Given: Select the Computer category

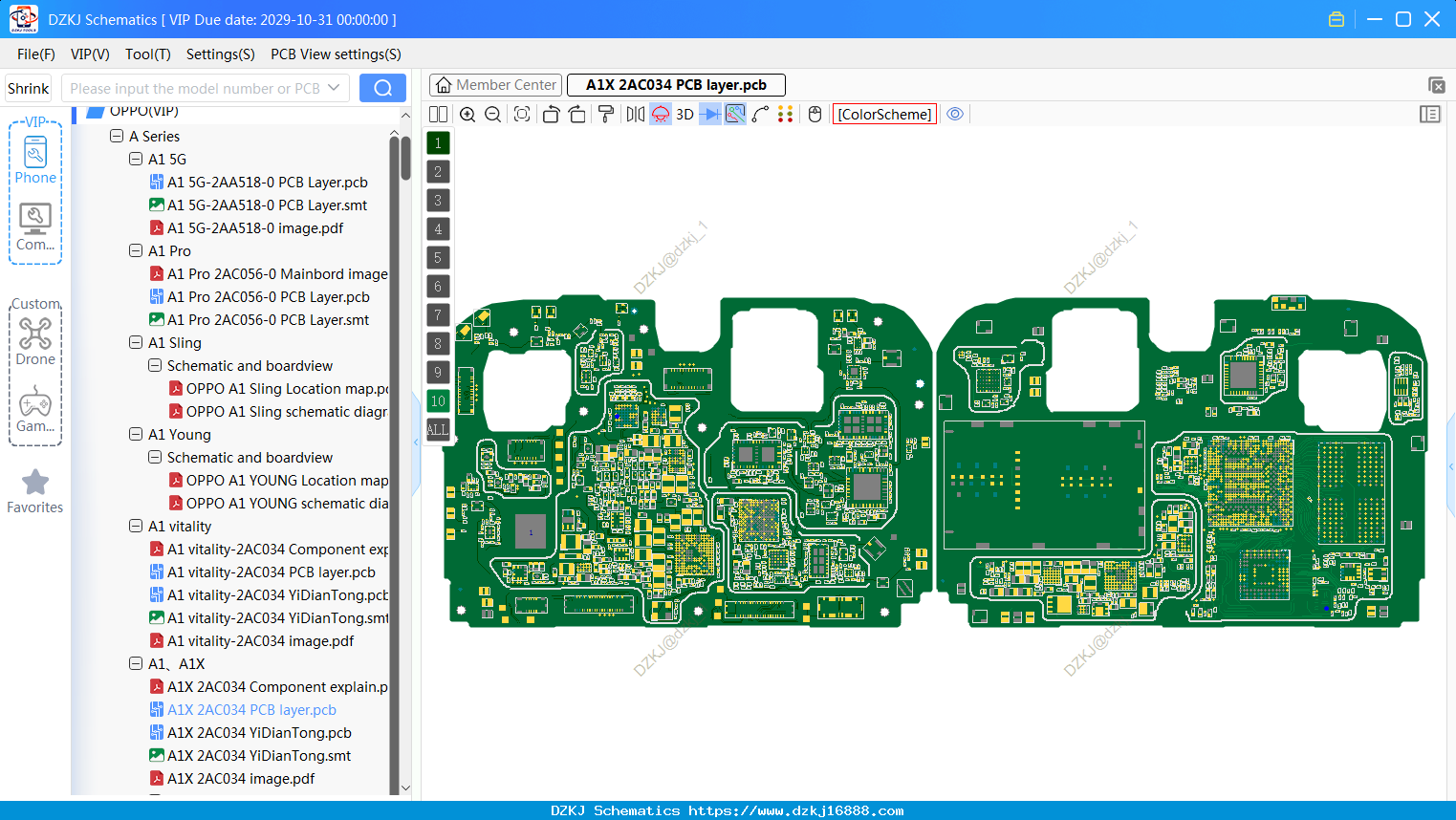Looking at the screenshot, I should 35,227.
